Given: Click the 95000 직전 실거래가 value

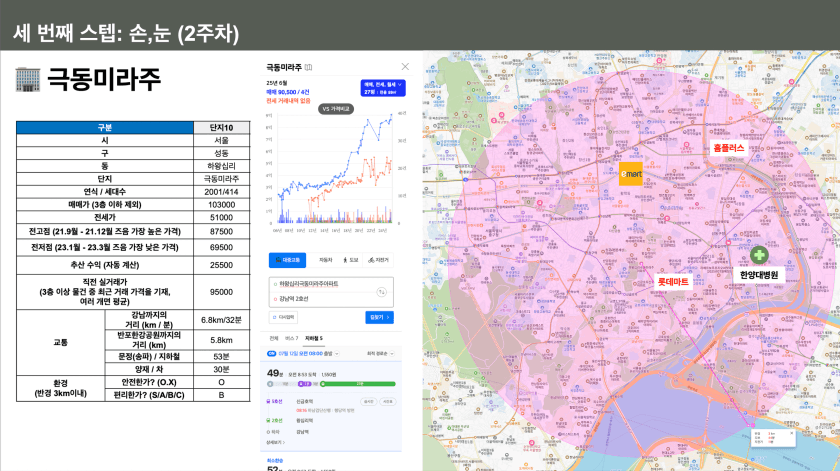Looking at the screenshot, I should [x=221, y=292].
